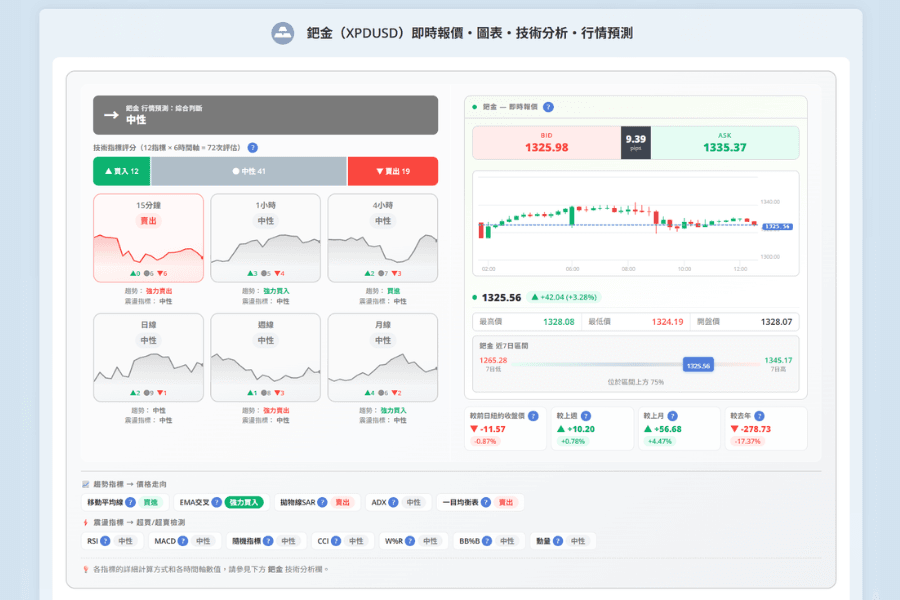
Task: Click the help icon for 動量
Action: pyautogui.click(x=557, y=541)
